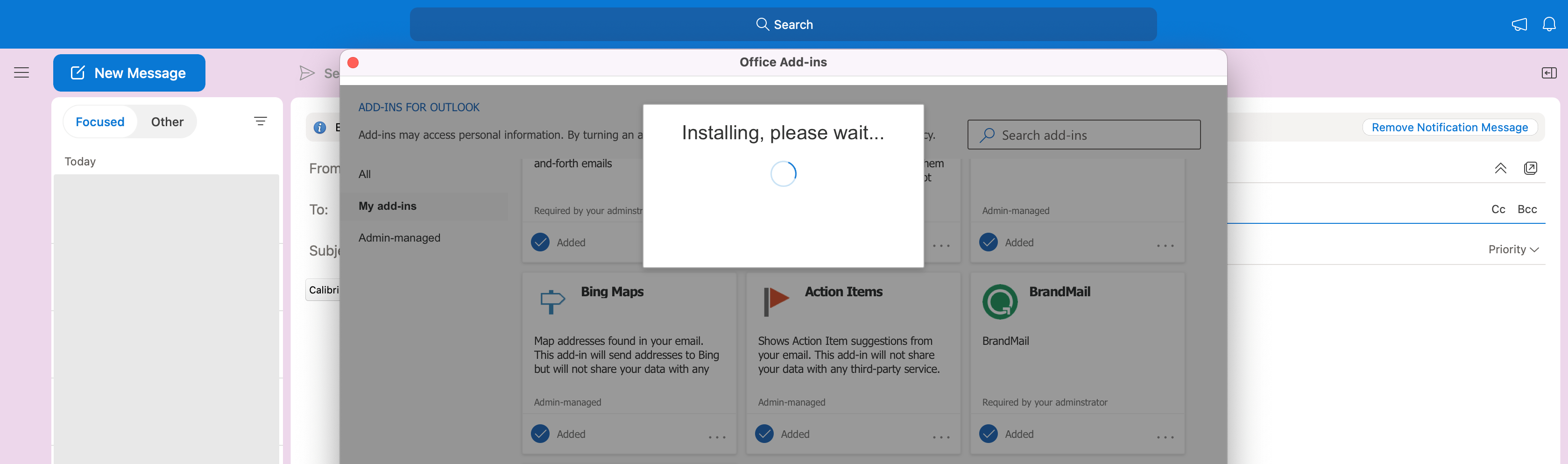The height and width of the screenshot is (464, 1568).
Task: Select the My add-ins category
Action: pos(424,206)
